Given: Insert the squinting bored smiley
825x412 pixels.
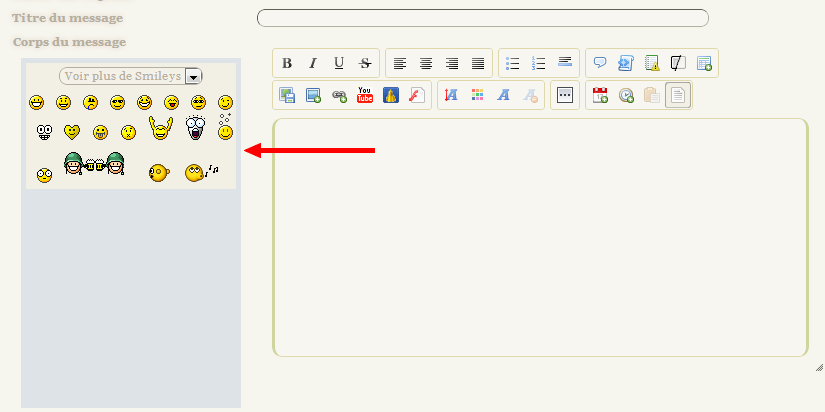Looking at the screenshot, I should [x=198, y=103].
